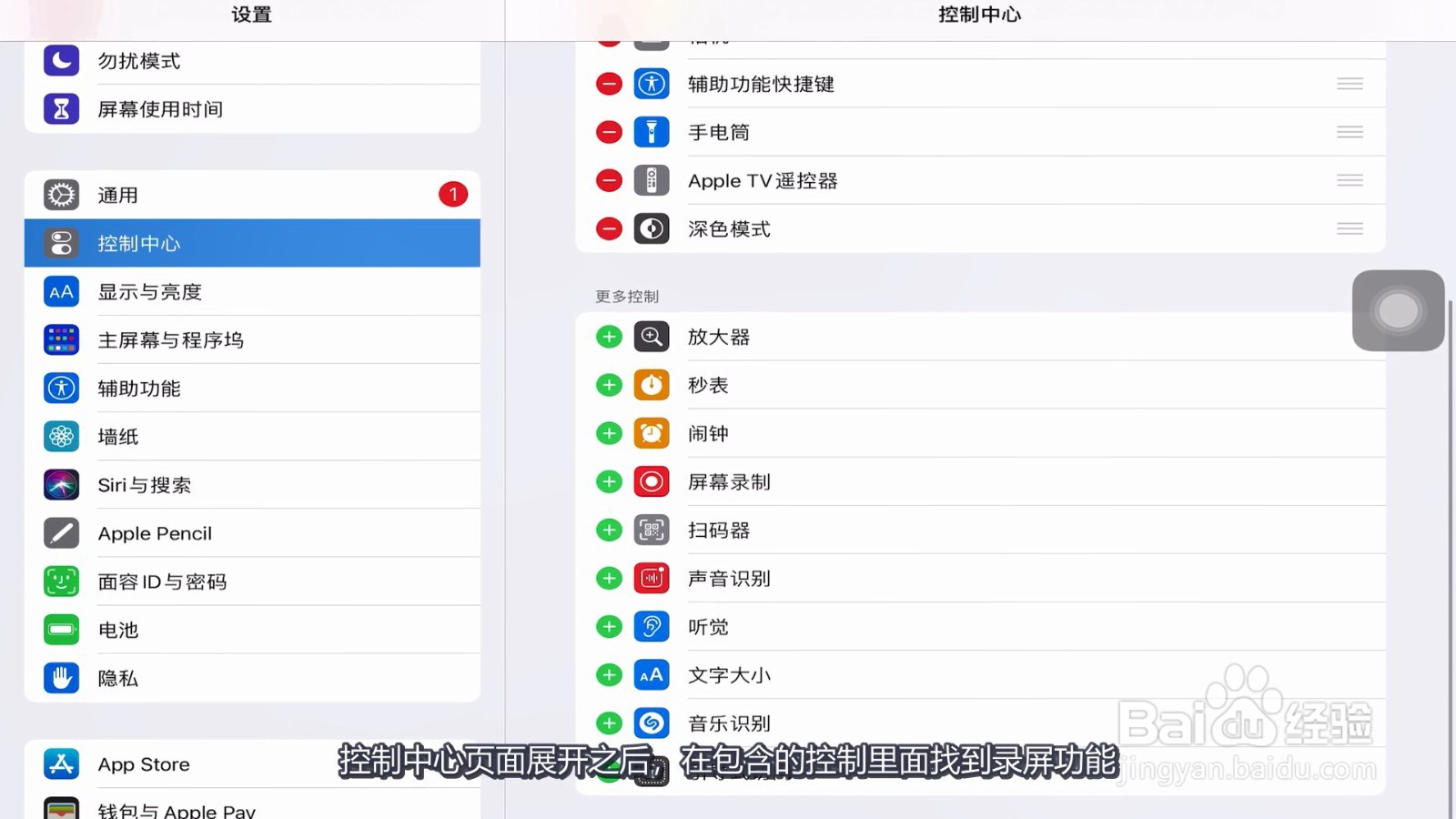Remove Apple TV remote with red minus

609,180
